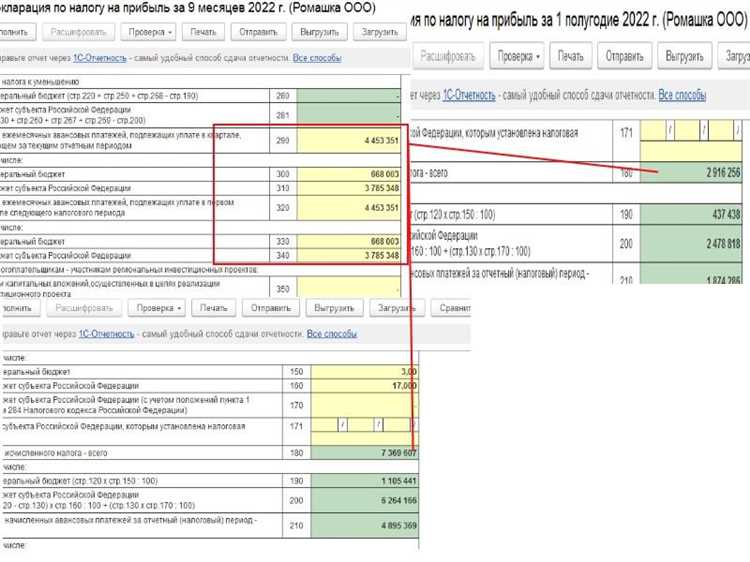Click row code 290 in the 9-month declaration window
The image size is (750, 562).
click(x=283, y=141)
